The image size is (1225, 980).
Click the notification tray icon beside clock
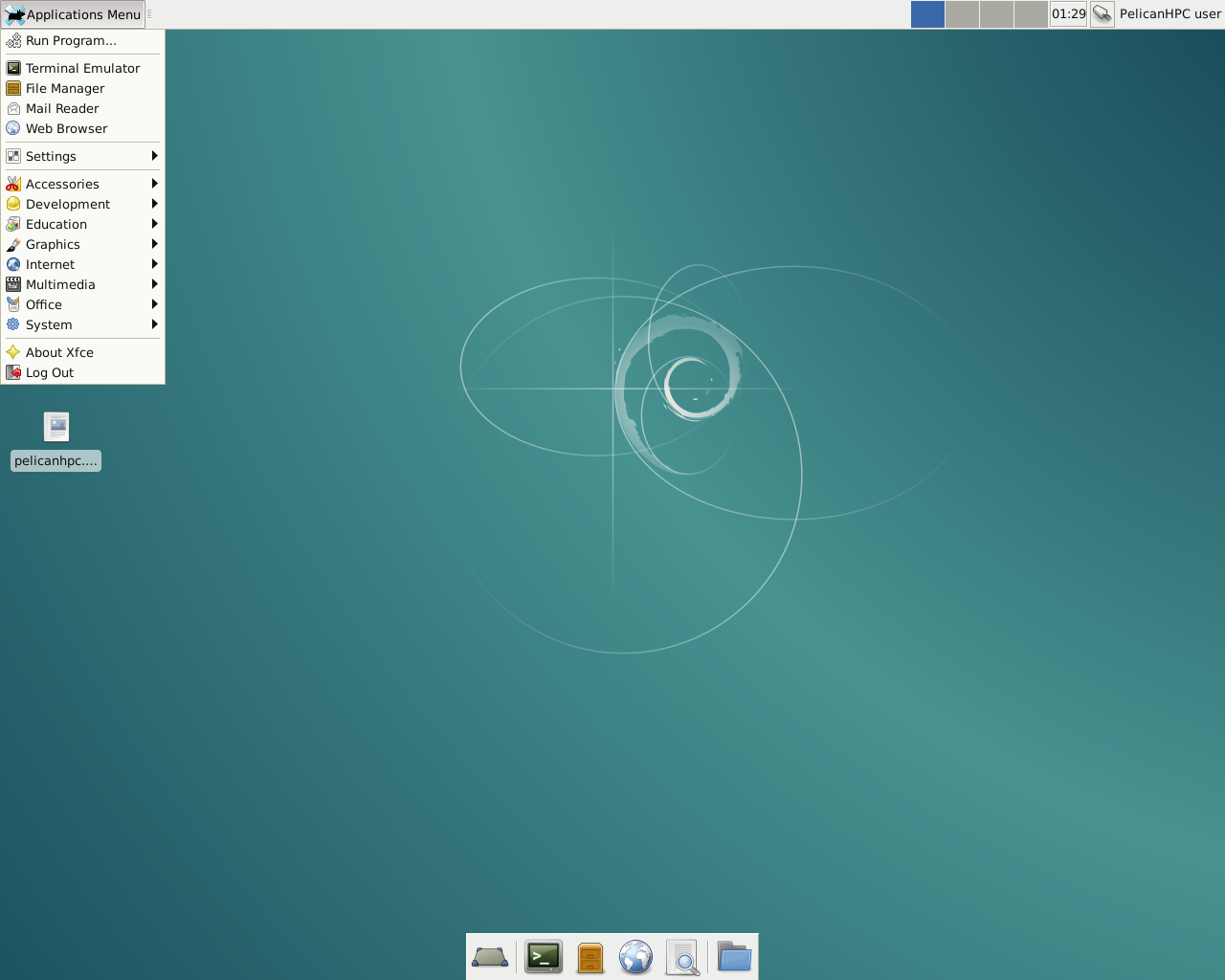click(x=1102, y=14)
